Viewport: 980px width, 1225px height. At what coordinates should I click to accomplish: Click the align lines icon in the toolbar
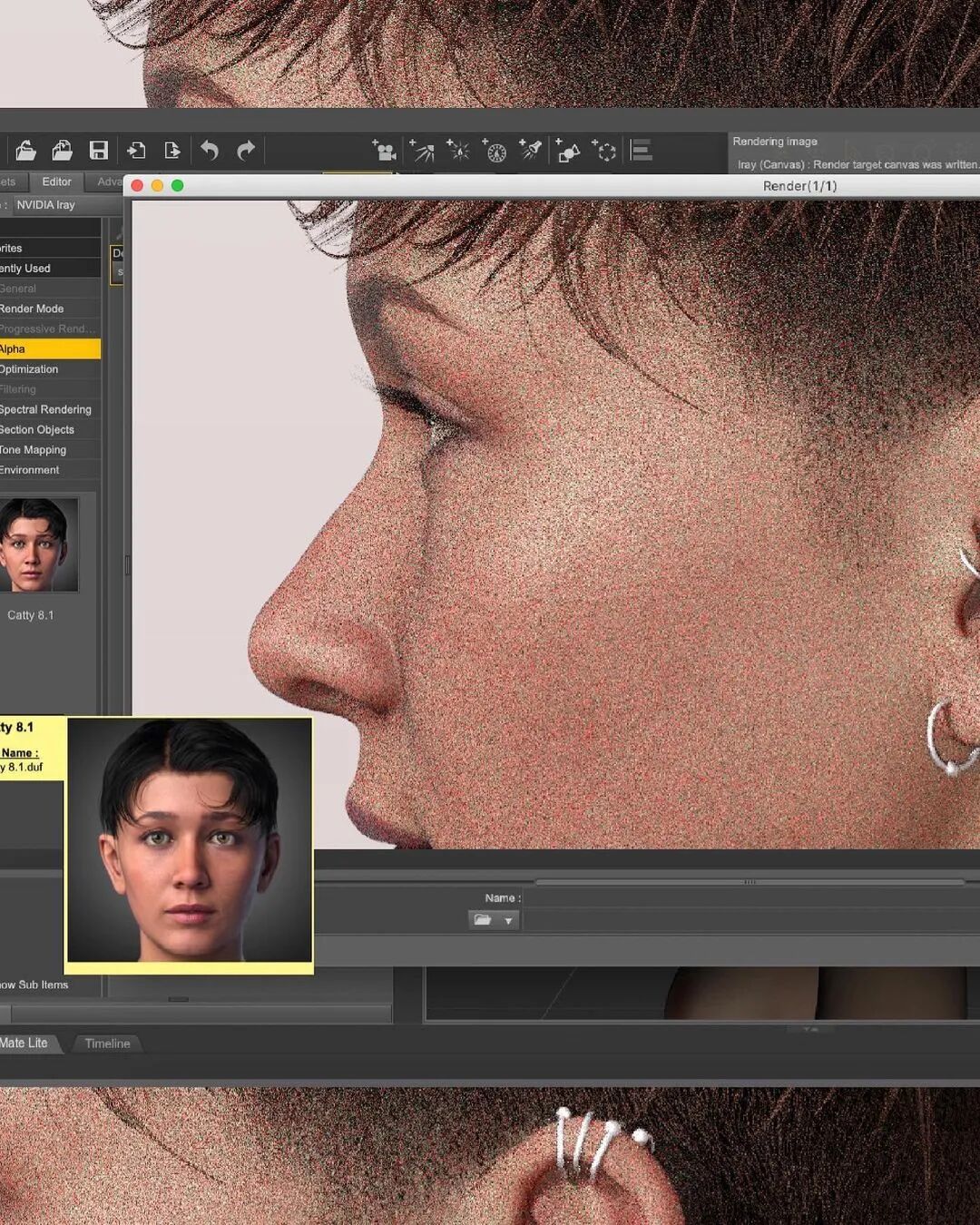click(642, 151)
